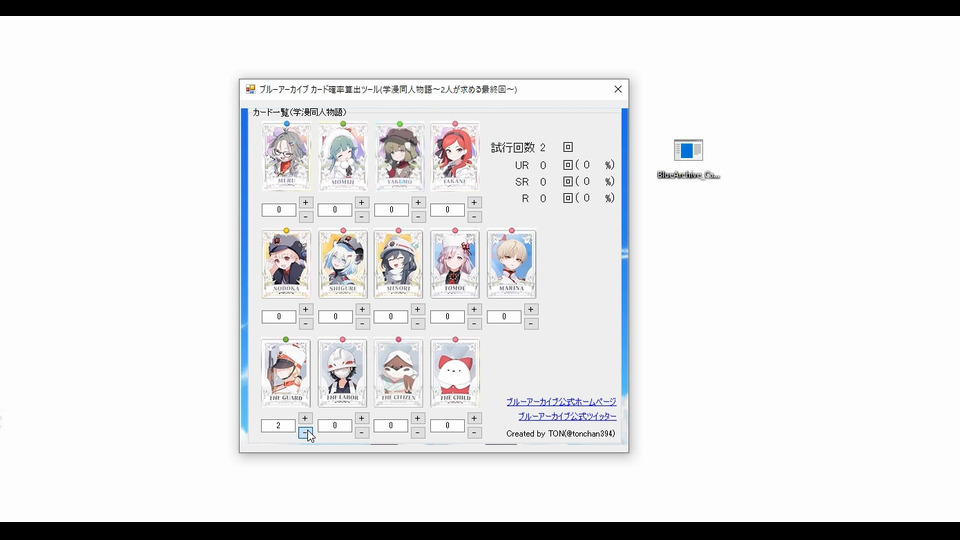This screenshot has height=540, width=960.
Task: Select the MINORI card image
Action: click(x=399, y=264)
